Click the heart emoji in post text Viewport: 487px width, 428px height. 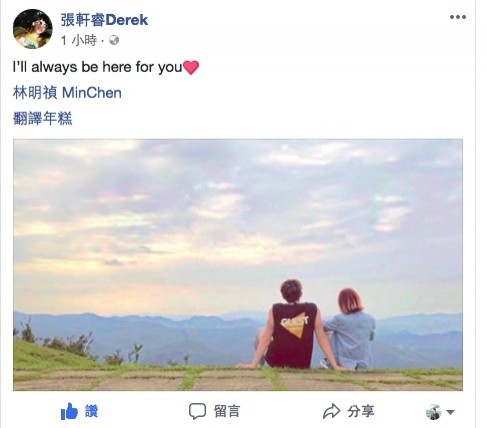pos(191,67)
